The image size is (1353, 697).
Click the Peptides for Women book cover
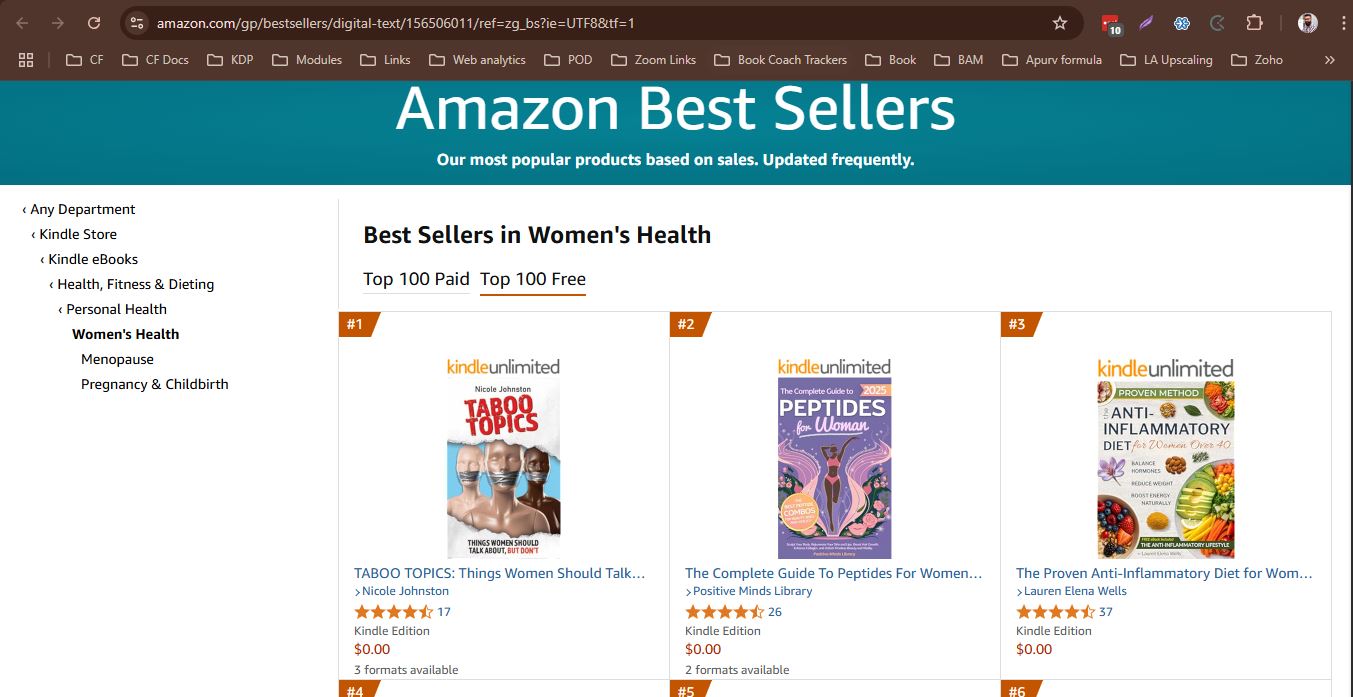[x=834, y=467]
